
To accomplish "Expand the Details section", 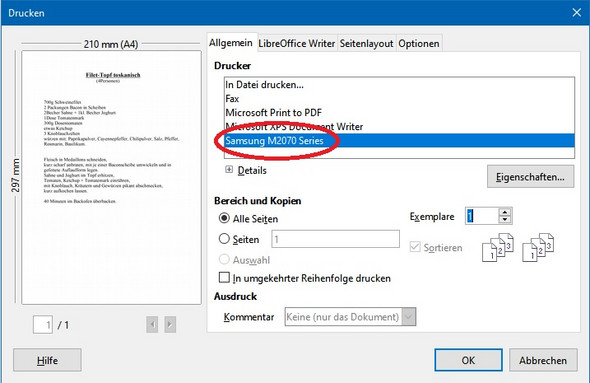I will click(x=229, y=170).
